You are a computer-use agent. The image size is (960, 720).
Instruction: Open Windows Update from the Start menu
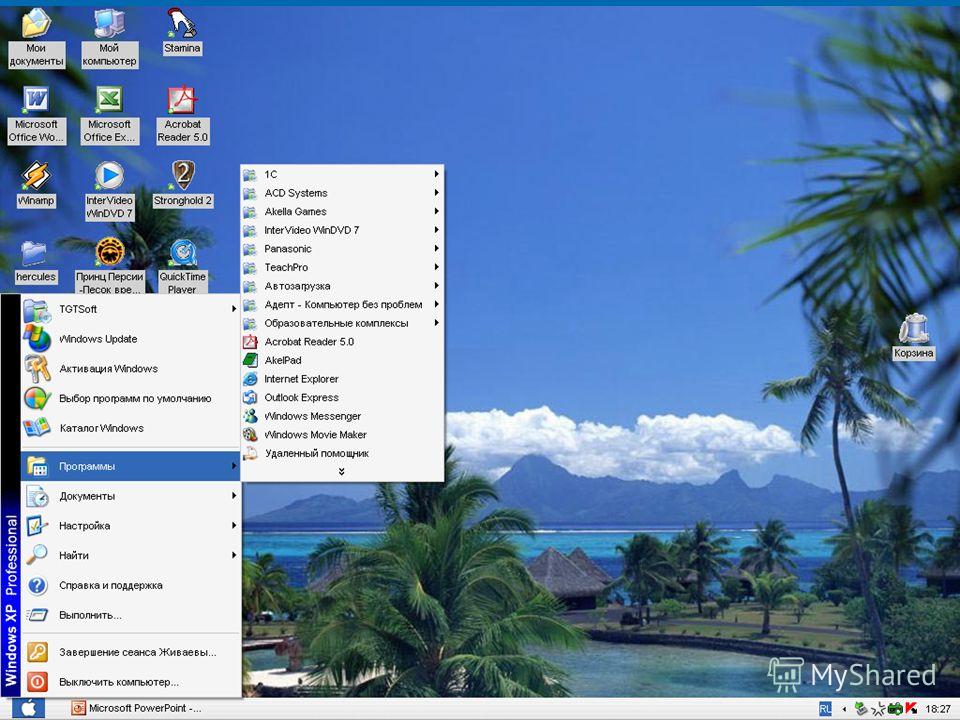(130, 339)
